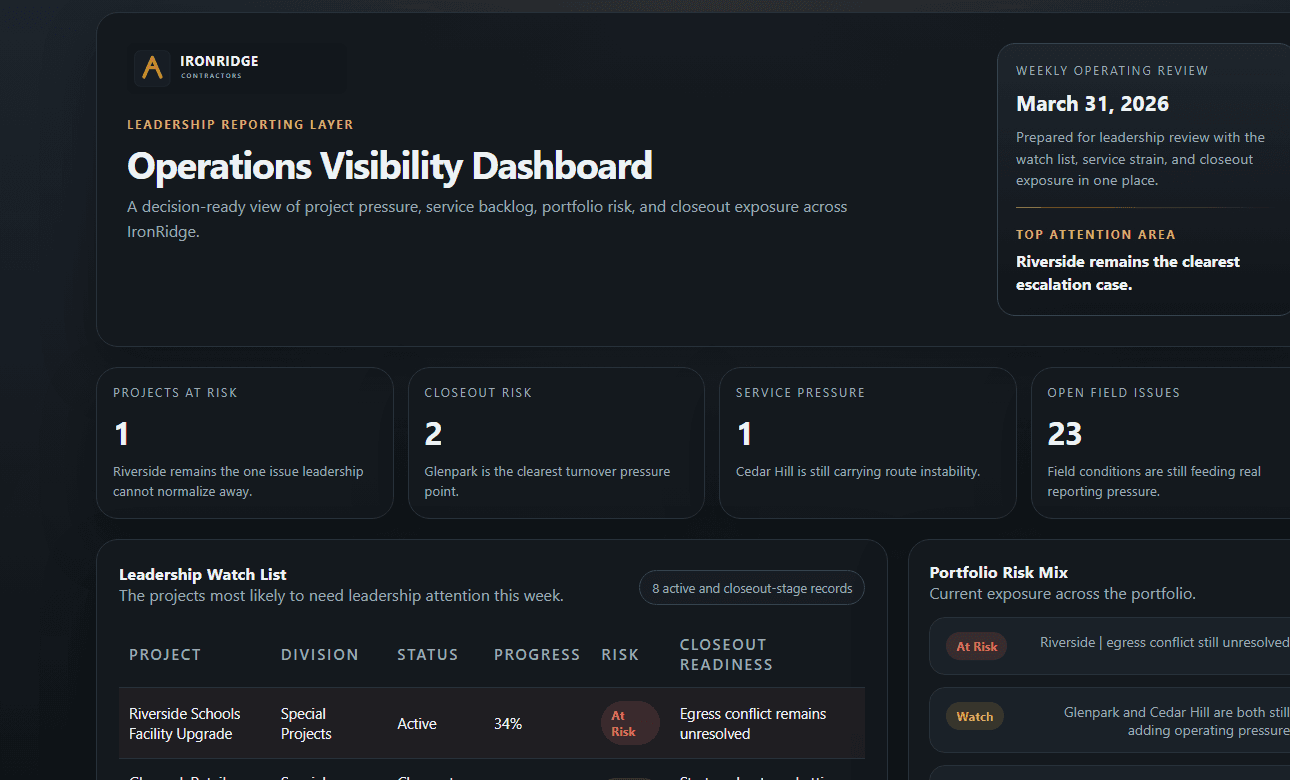Viewport: 1290px width, 780px height.
Task: Toggle sorting on the Progress column header
Action: pos(536,654)
